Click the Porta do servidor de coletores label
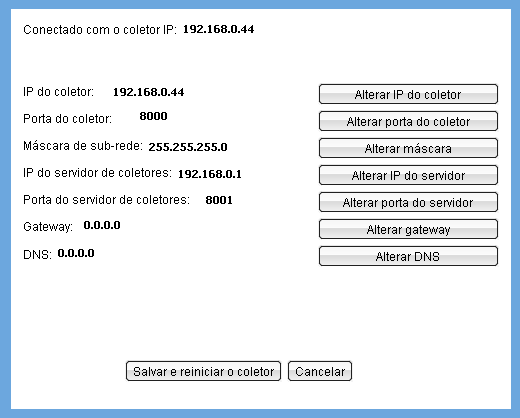520x418 pixels. (x=106, y=200)
